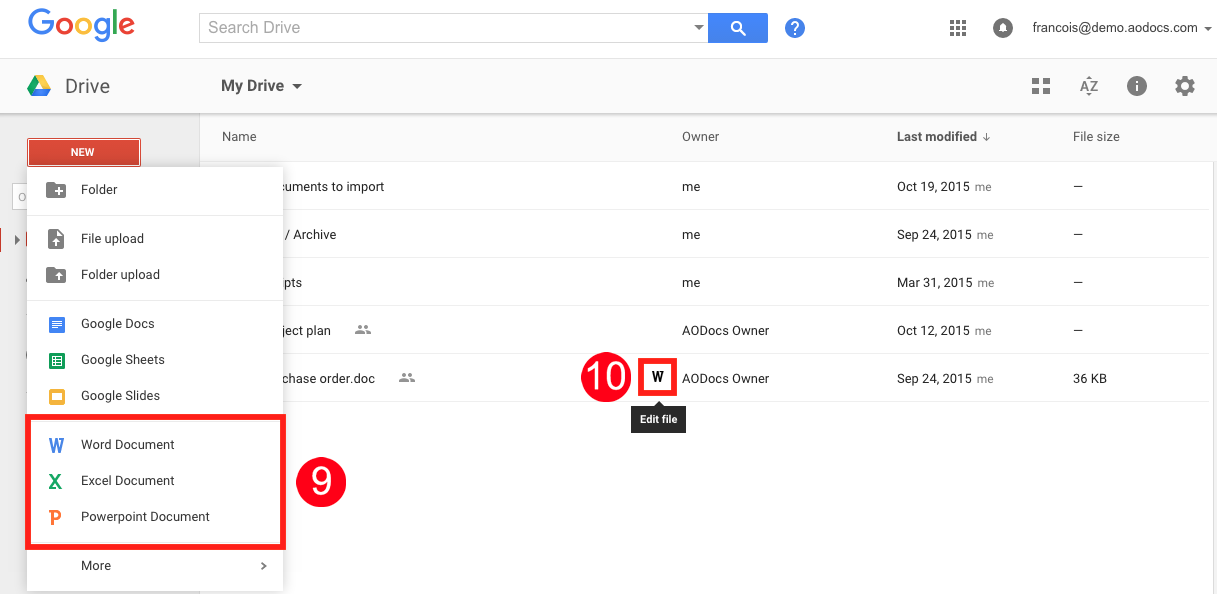The width and height of the screenshot is (1217, 594).
Task: Show notifications with the bell icon
Action: coord(1002,28)
